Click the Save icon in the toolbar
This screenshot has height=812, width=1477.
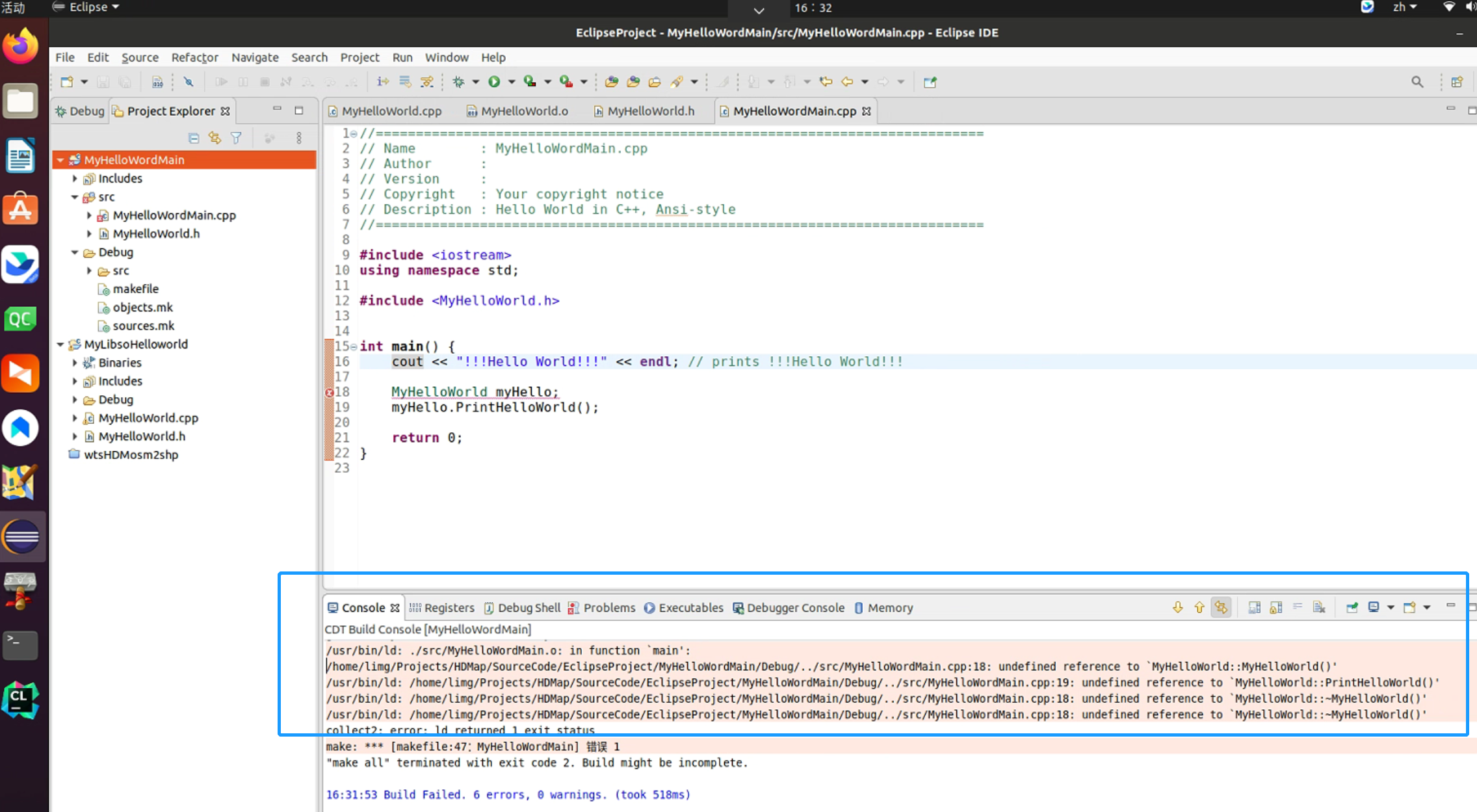103,81
